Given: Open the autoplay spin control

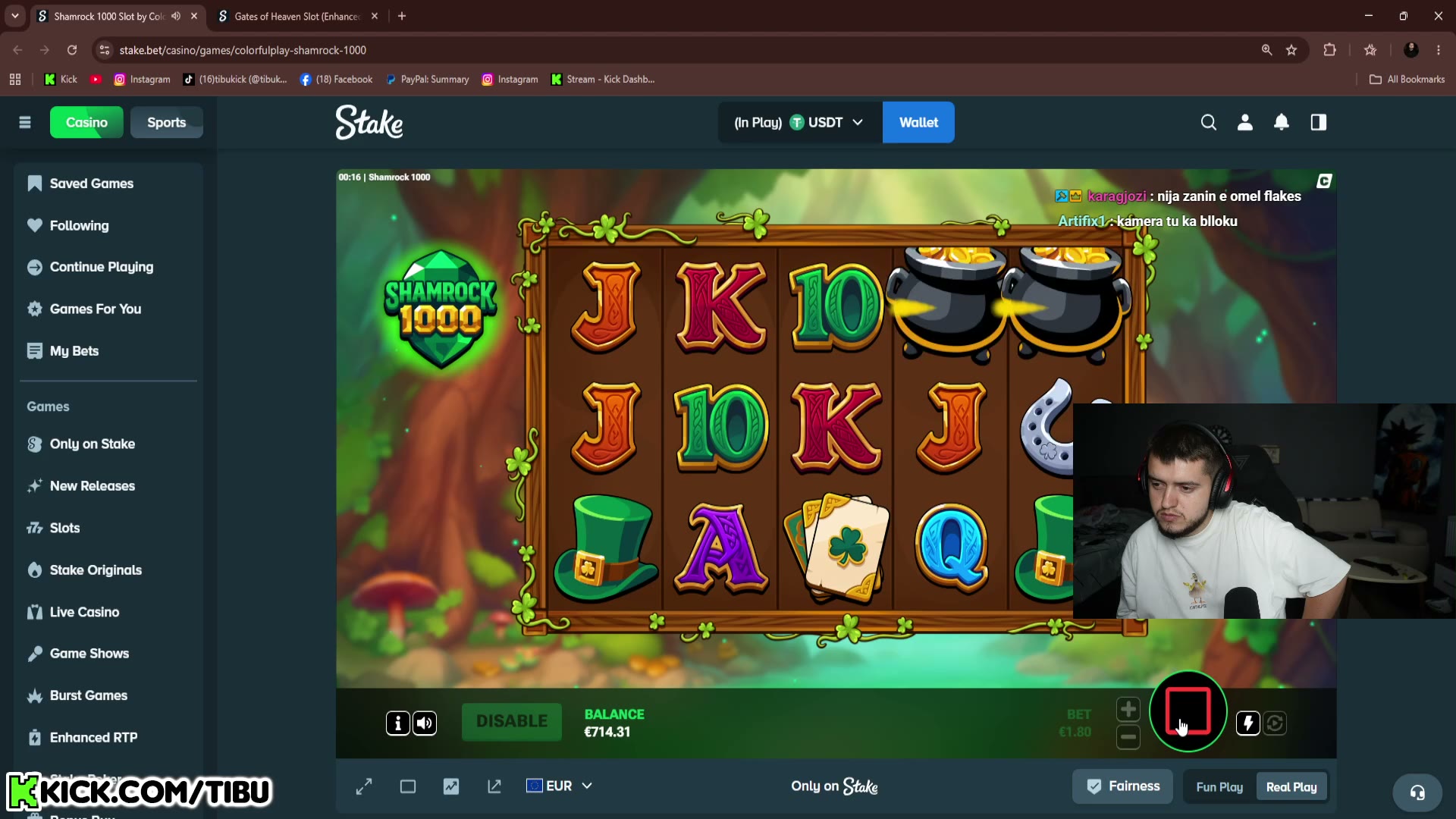Looking at the screenshot, I should pos(1276,723).
